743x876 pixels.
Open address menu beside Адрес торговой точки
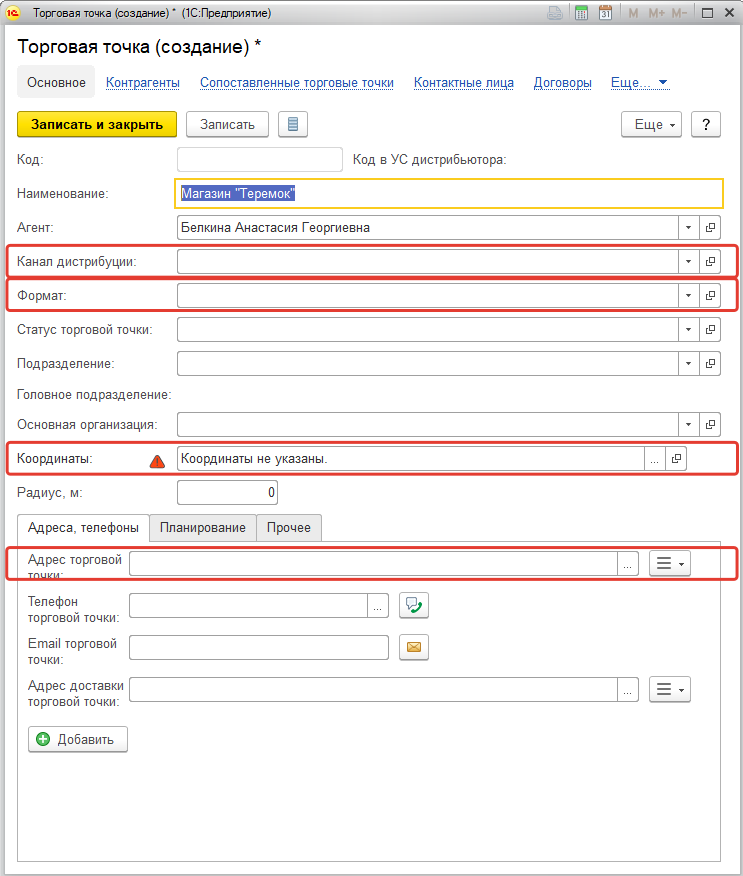tap(670, 563)
